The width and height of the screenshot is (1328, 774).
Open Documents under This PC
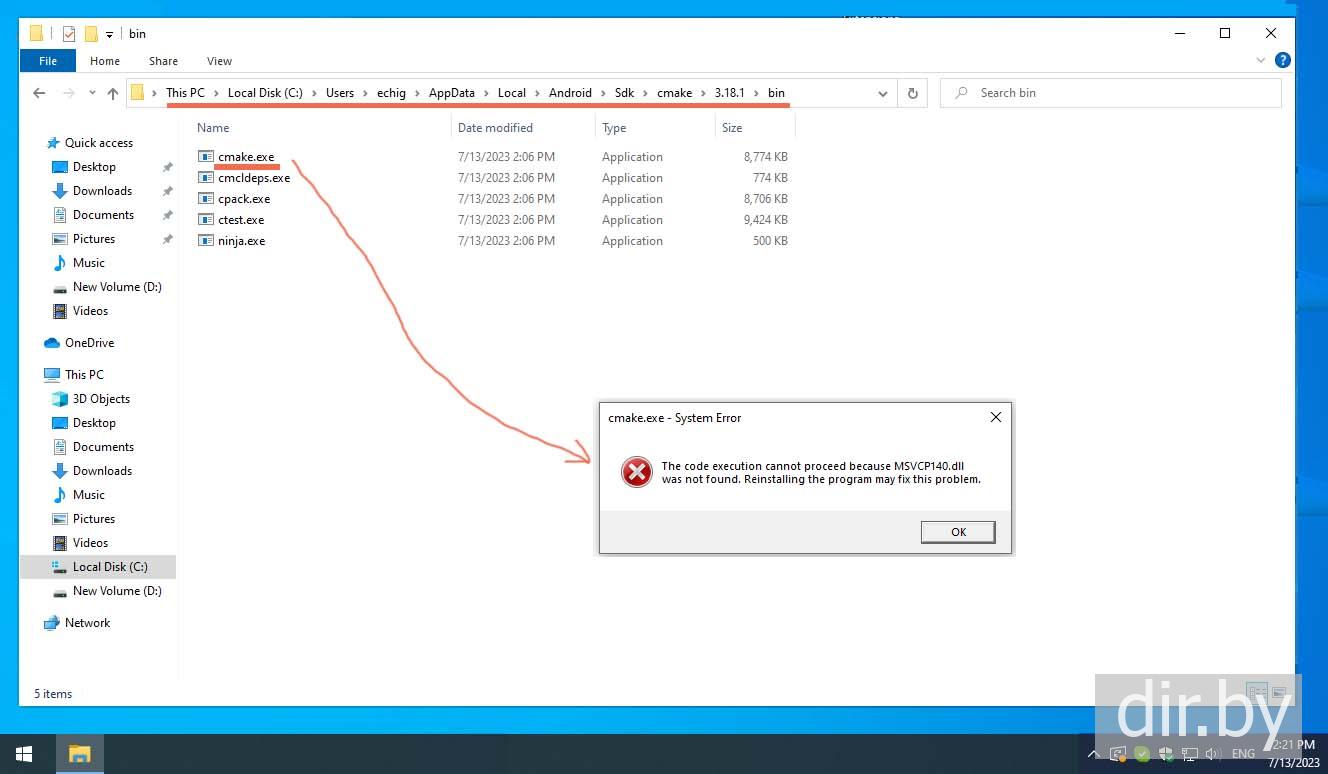point(103,447)
